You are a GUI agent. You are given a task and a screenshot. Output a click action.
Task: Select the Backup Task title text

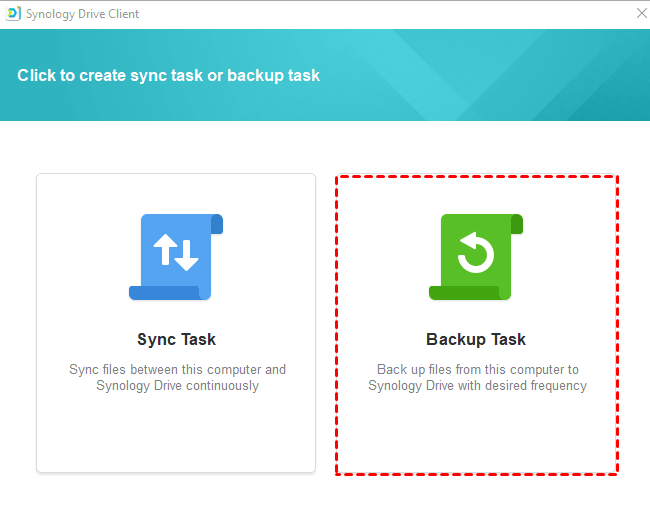pos(476,339)
